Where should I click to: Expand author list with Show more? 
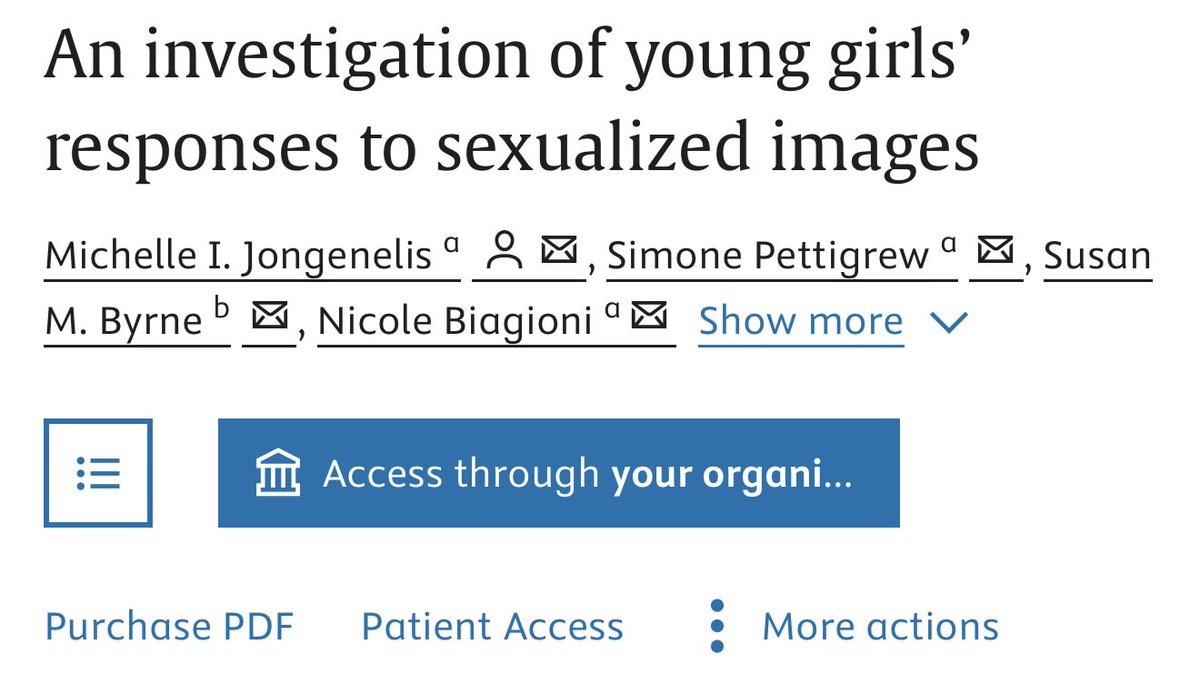pyautogui.click(x=801, y=322)
